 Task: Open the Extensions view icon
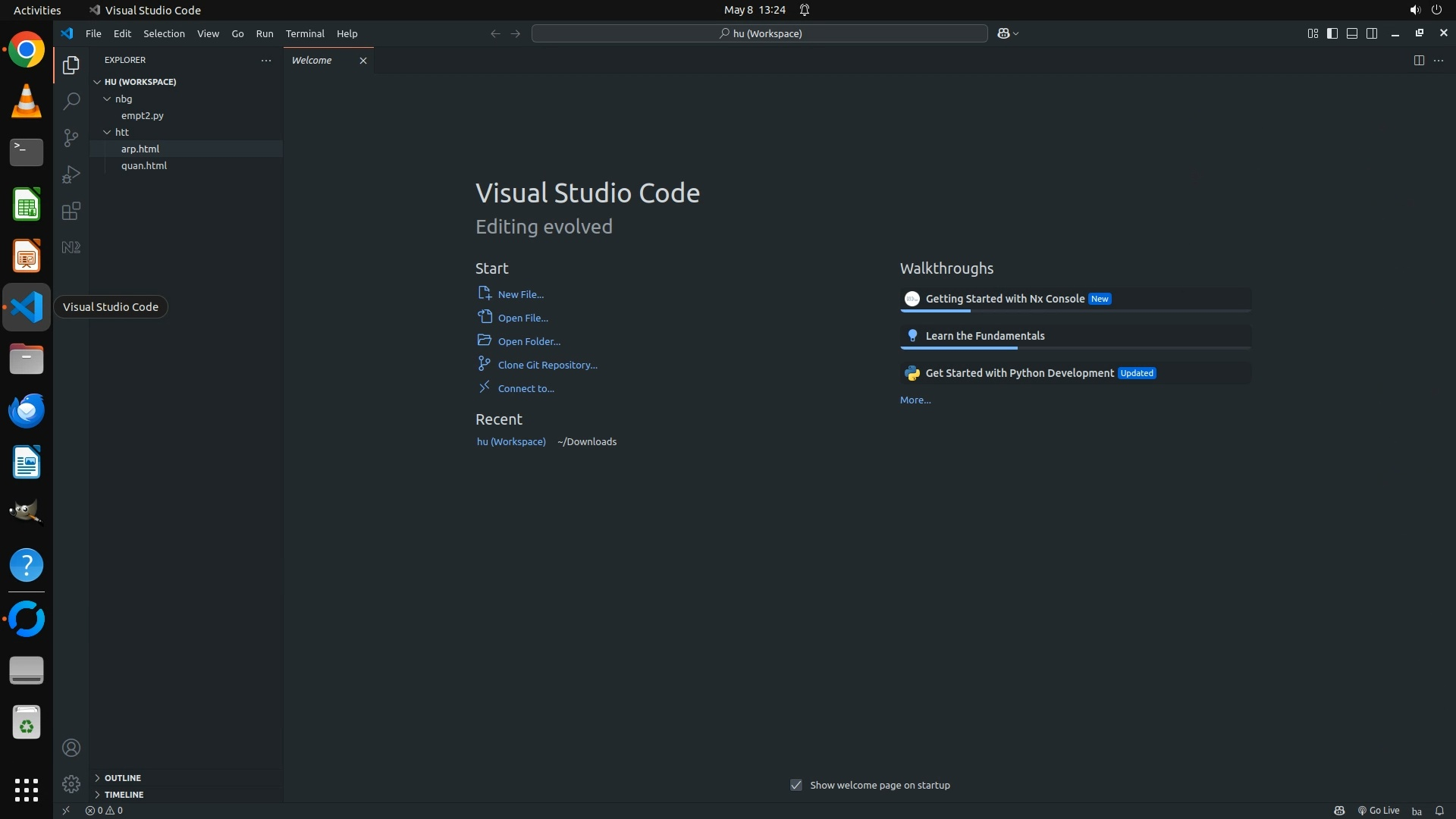(71, 211)
